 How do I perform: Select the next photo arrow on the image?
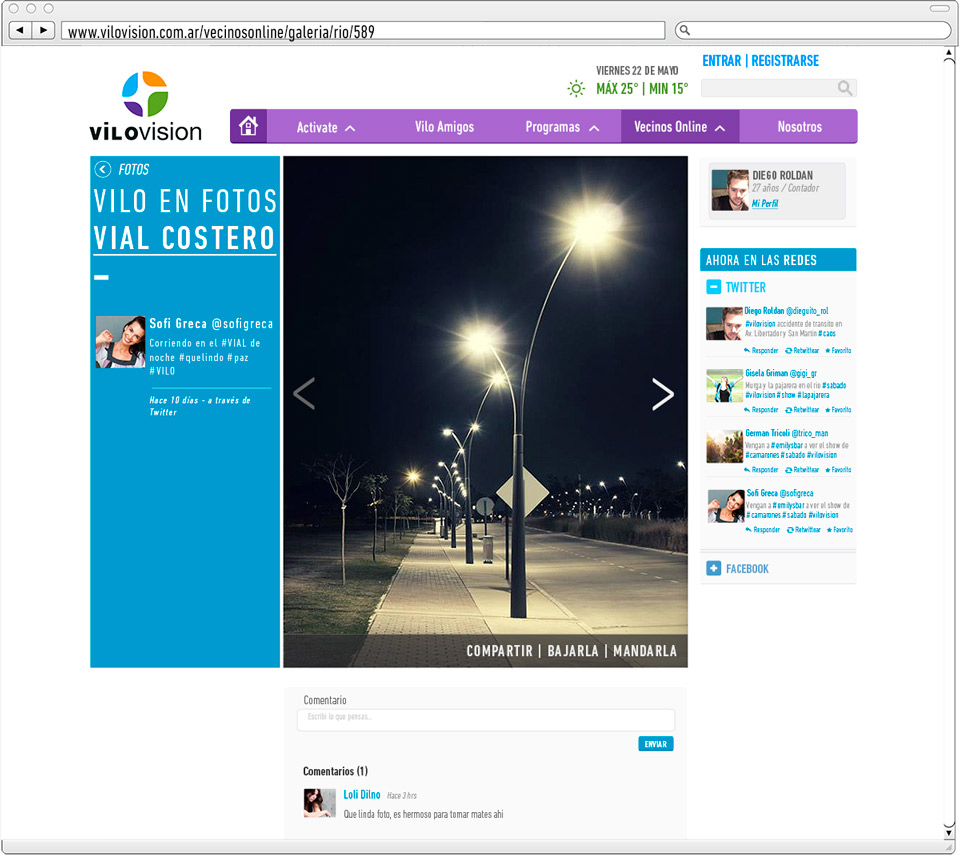click(663, 394)
